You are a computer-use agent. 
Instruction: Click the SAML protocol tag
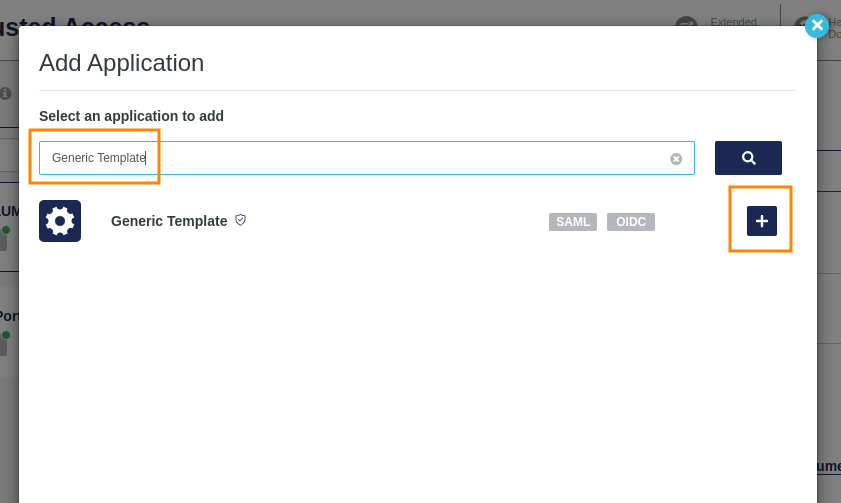[573, 222]
